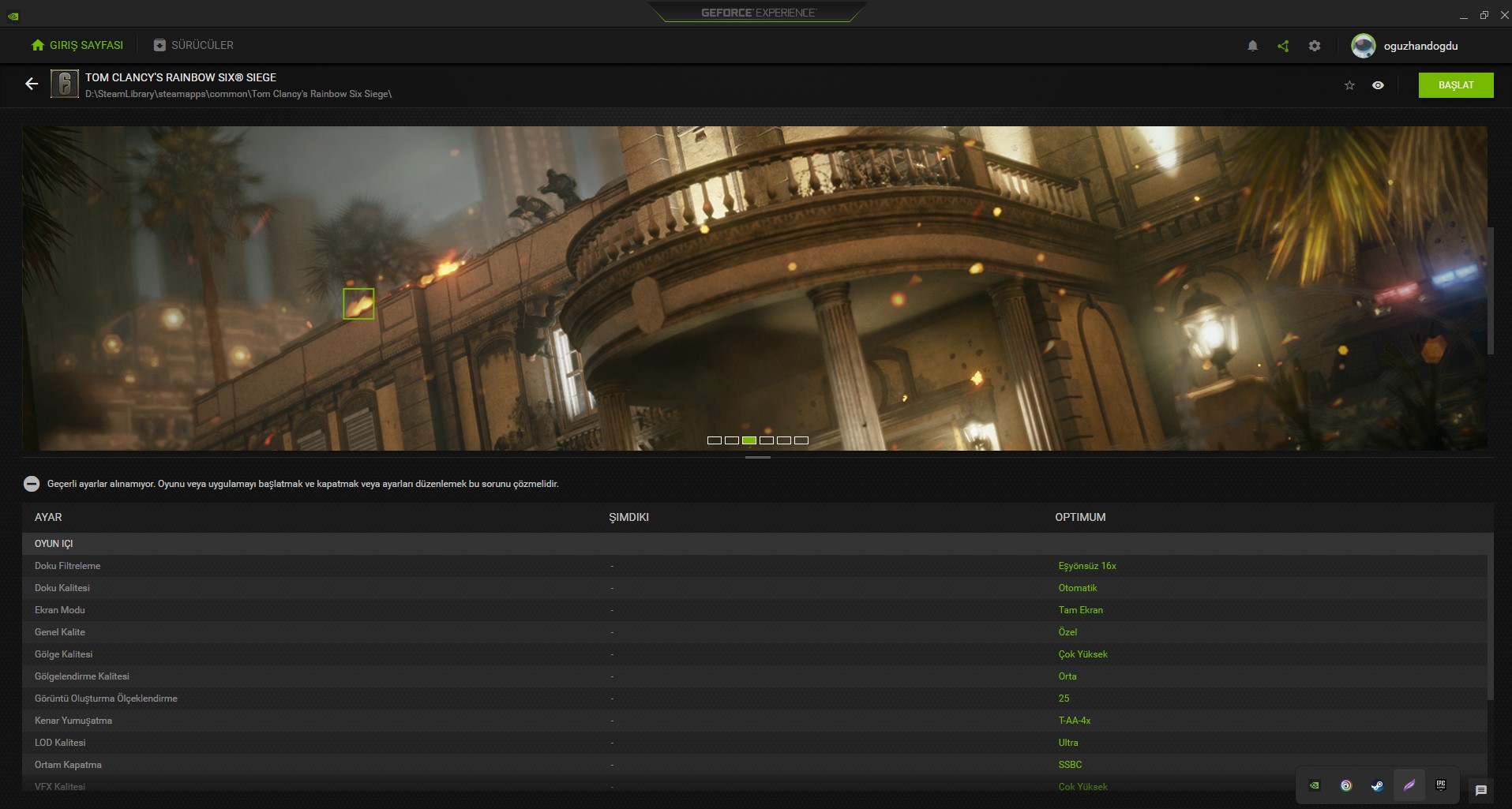Open GeForce Experience settings gear
The image size is (1512, 809).
pos(1315,46)
